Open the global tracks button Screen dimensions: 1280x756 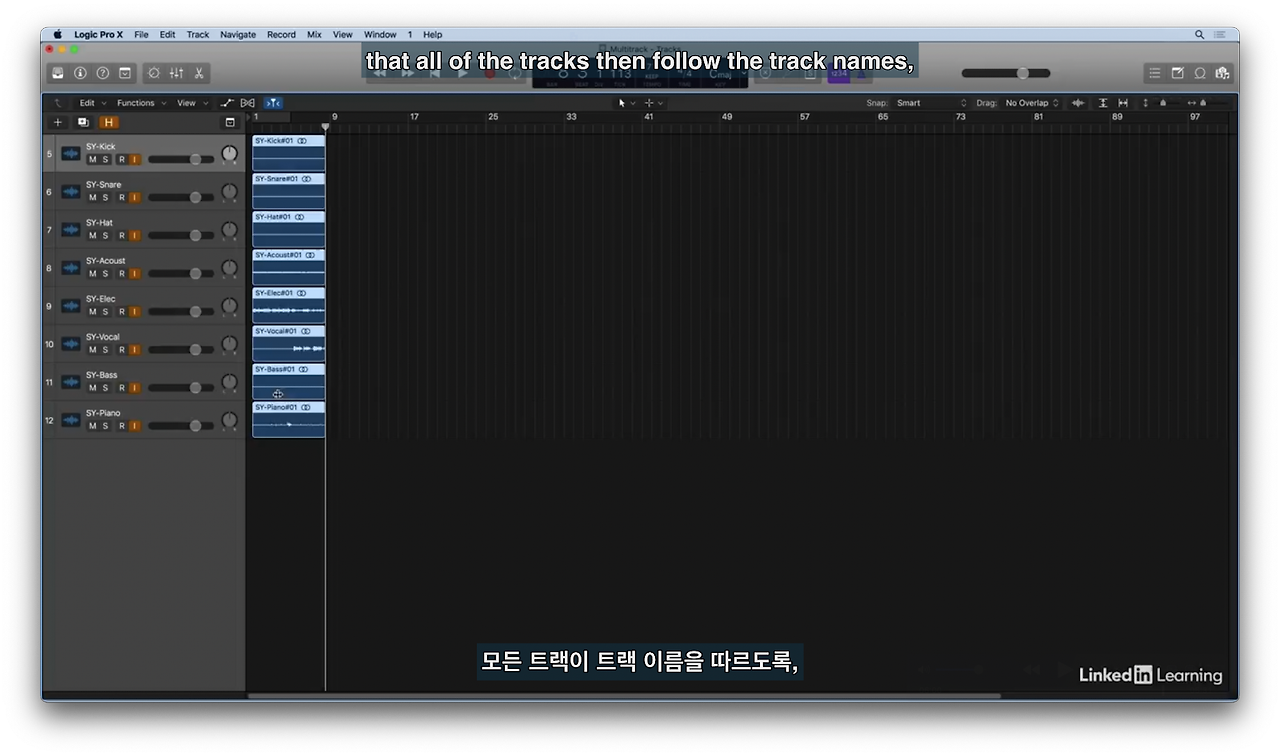[230, 122]
